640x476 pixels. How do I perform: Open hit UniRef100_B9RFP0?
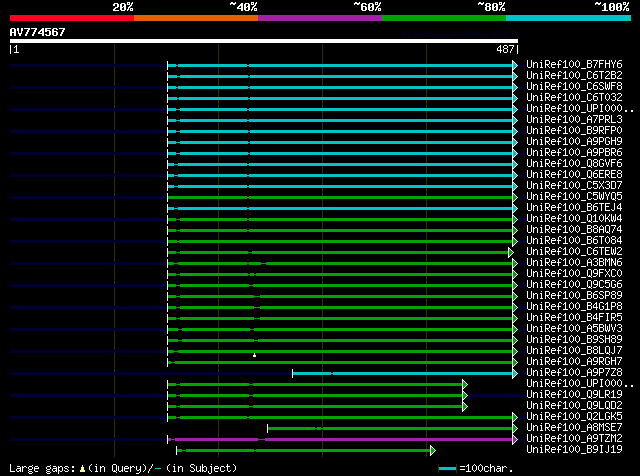(574, 131)
